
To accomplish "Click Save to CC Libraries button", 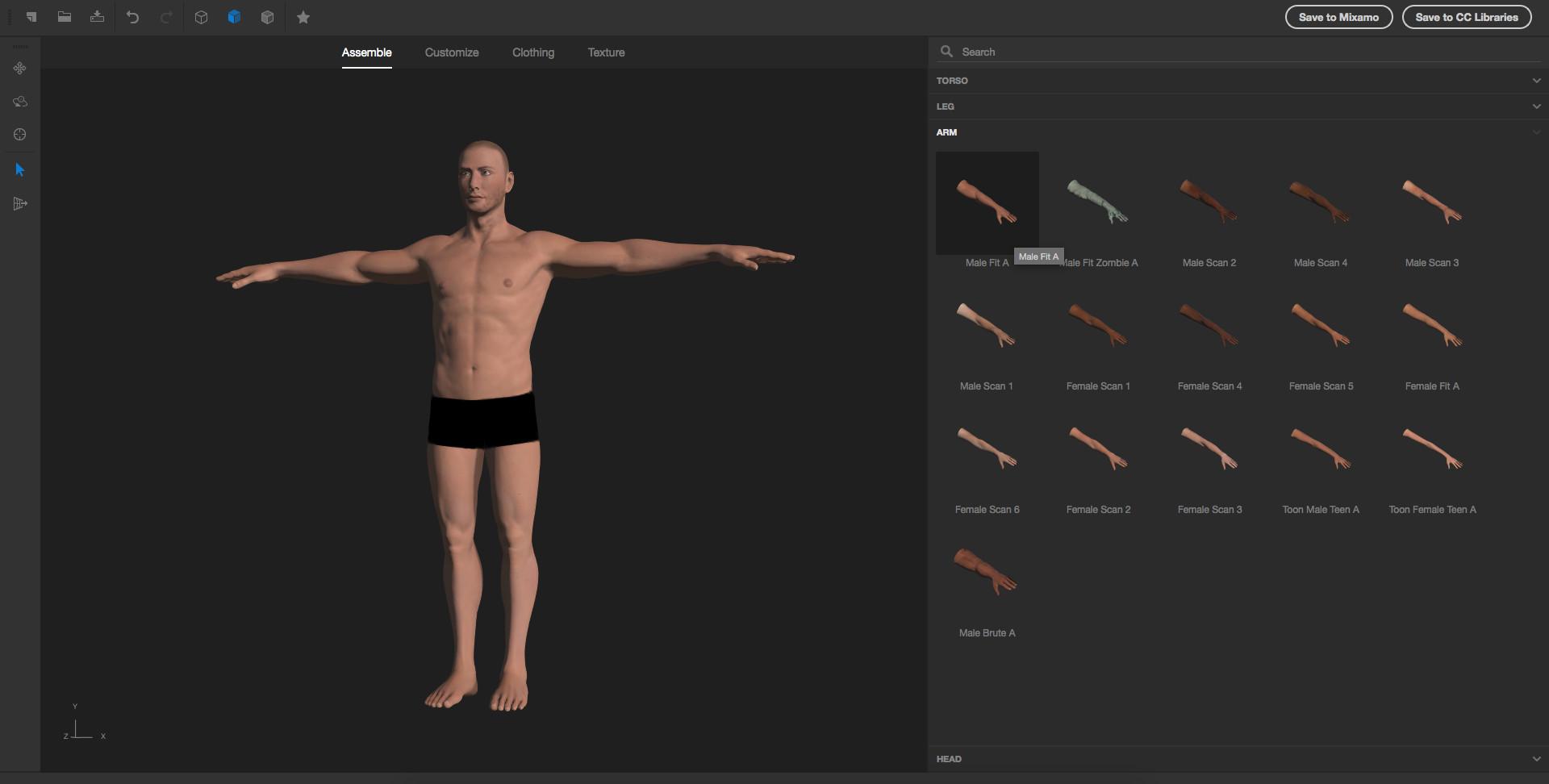I will tap(1467, 17).
